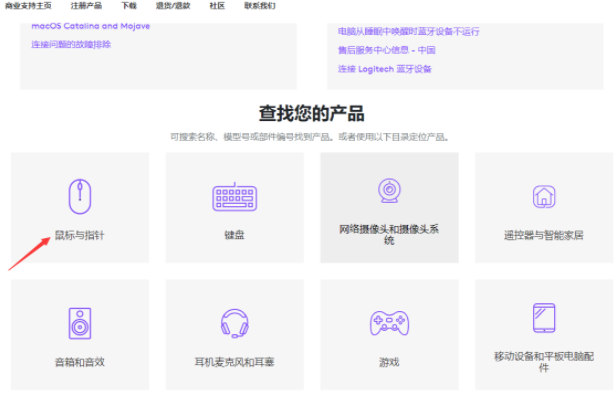The width and height of the screenshot is (616, 395).
Task: Click 联系我们 in the top menu
Action: [x=260, y=6]
